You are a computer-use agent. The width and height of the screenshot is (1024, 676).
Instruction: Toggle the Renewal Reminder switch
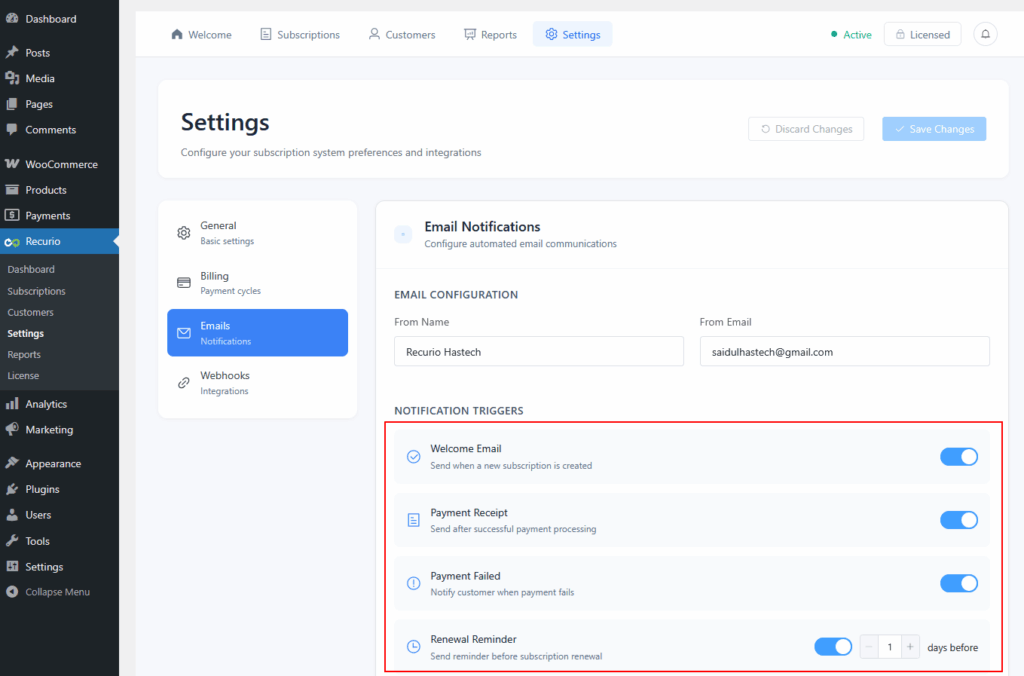coord(833,647)
